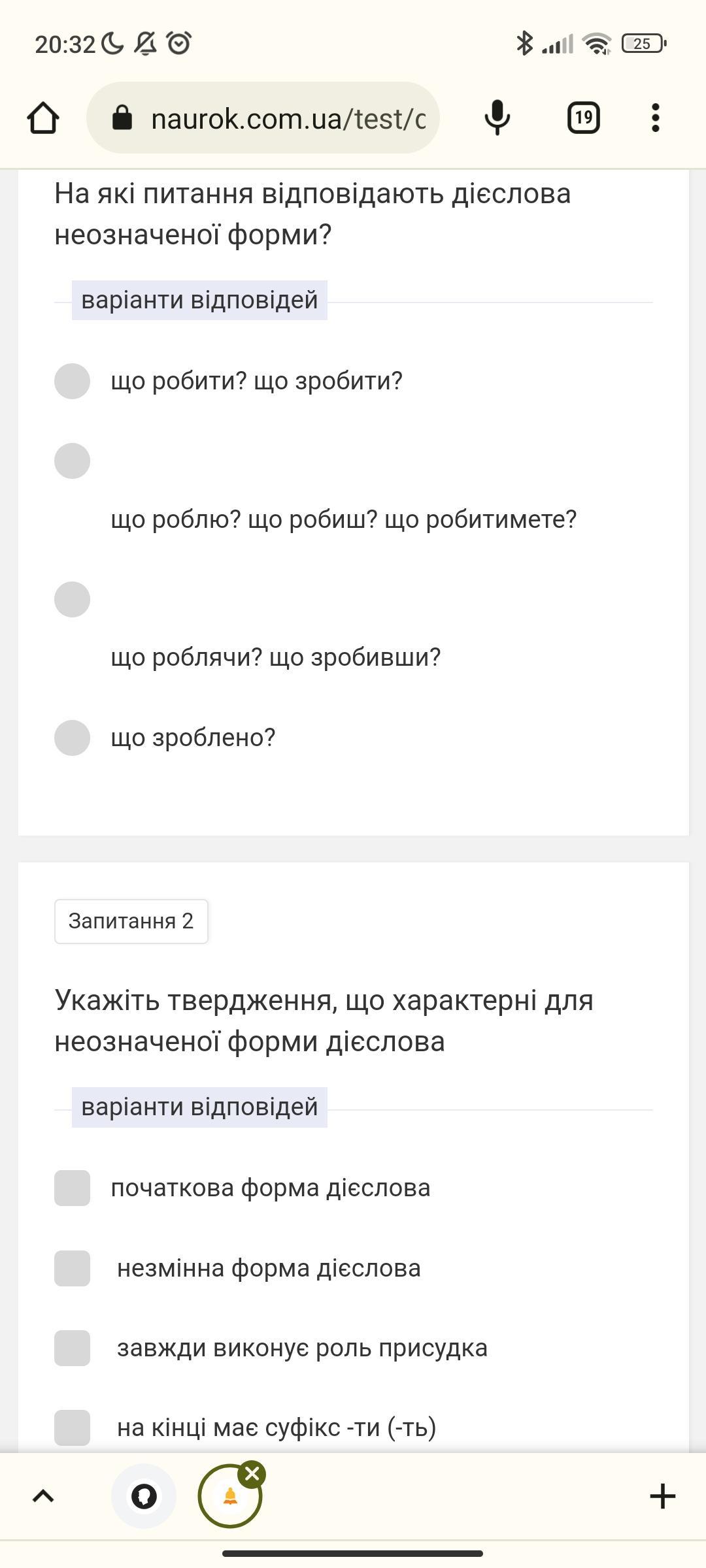Add a new tab with the plus icon
Image resolution: width=706 pixels, height=1568 pixels.
662,1495
